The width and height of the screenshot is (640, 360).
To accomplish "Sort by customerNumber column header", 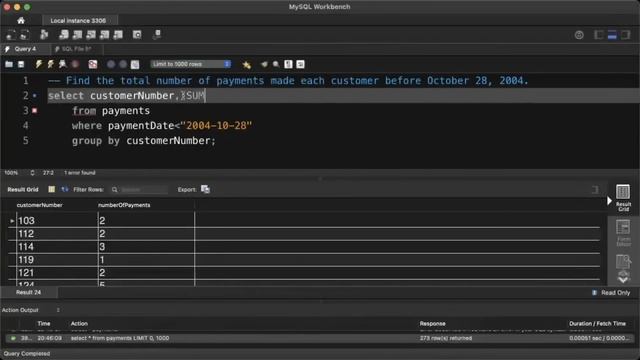I will pos(40,205).
